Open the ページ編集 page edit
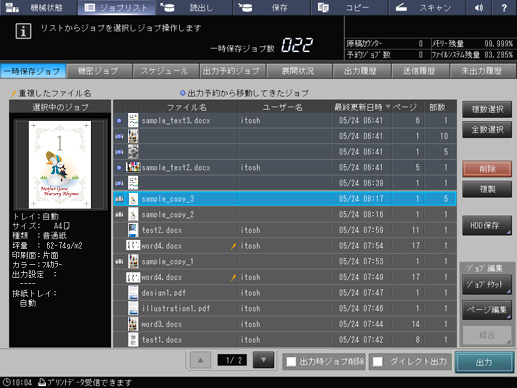The height and width of the screenshot is (388, 517). tap(487, 310)
